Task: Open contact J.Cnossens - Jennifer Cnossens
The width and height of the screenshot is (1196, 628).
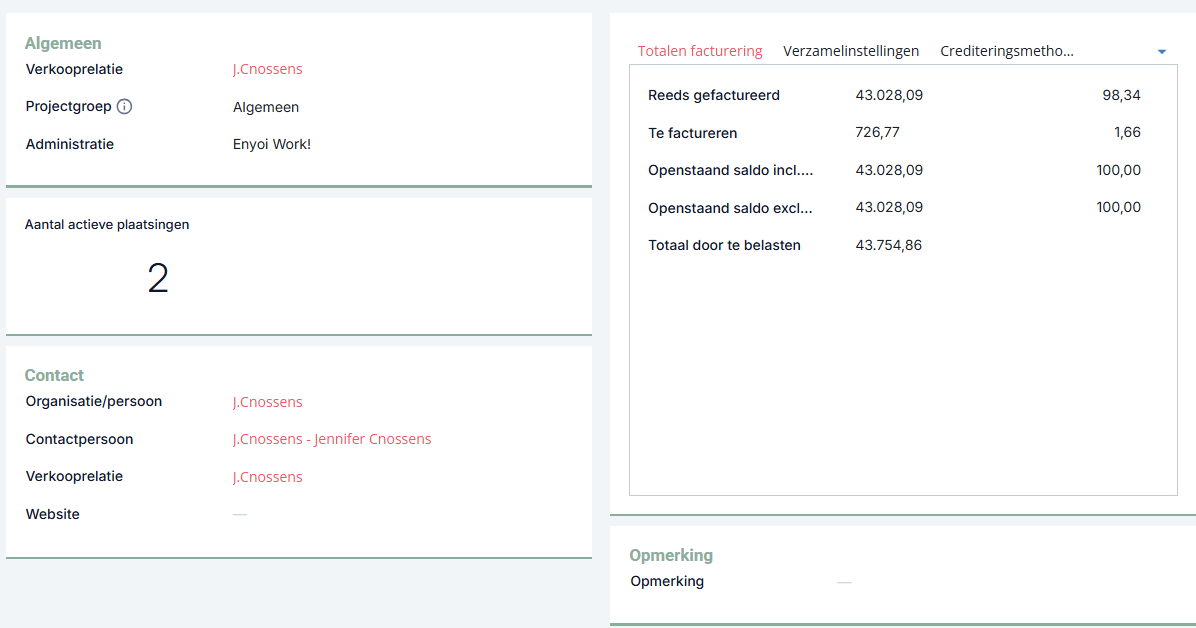Action: [x=332, y=439]
